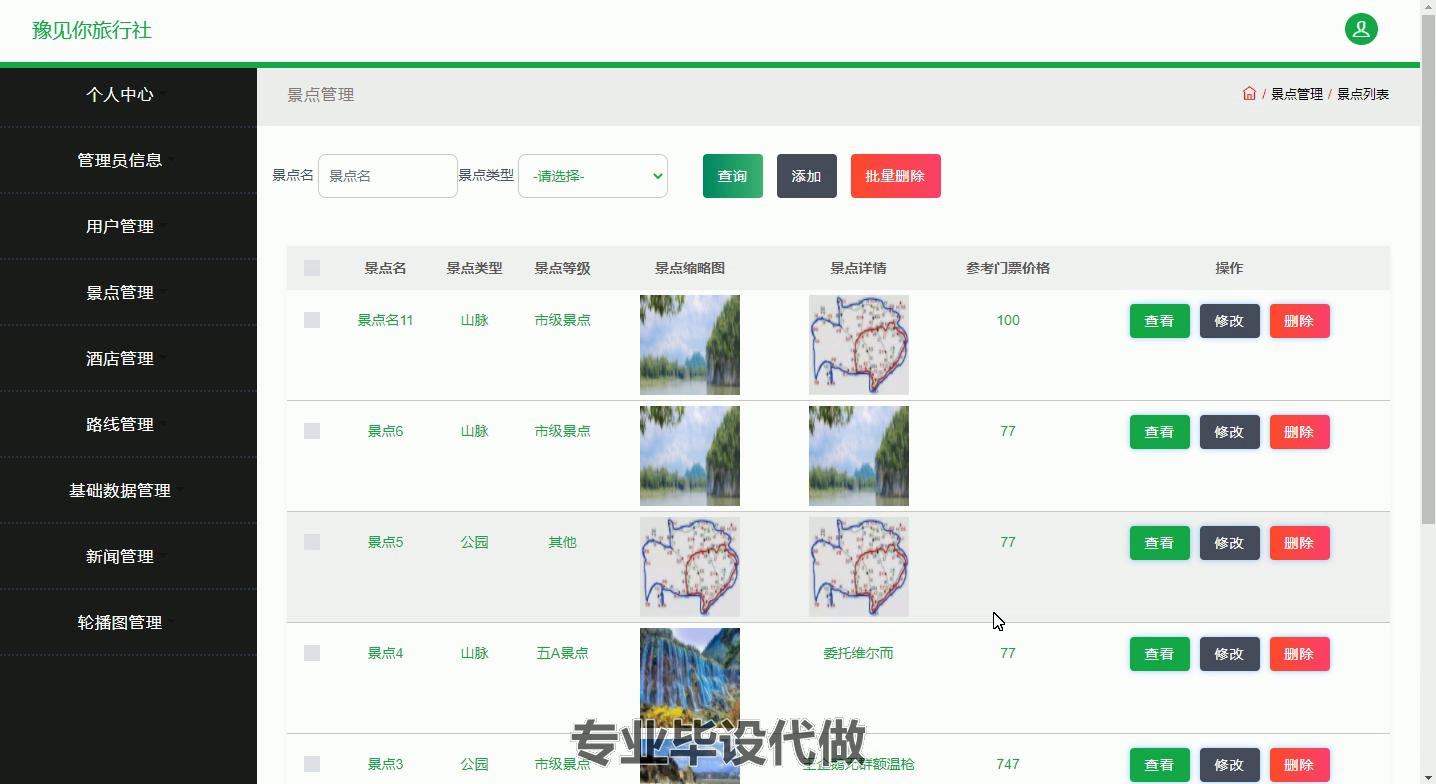Expand the 用户管理 sidebar menu
Image resolution: width=1436 pixels, height=784 pixels.
[128, 226]
